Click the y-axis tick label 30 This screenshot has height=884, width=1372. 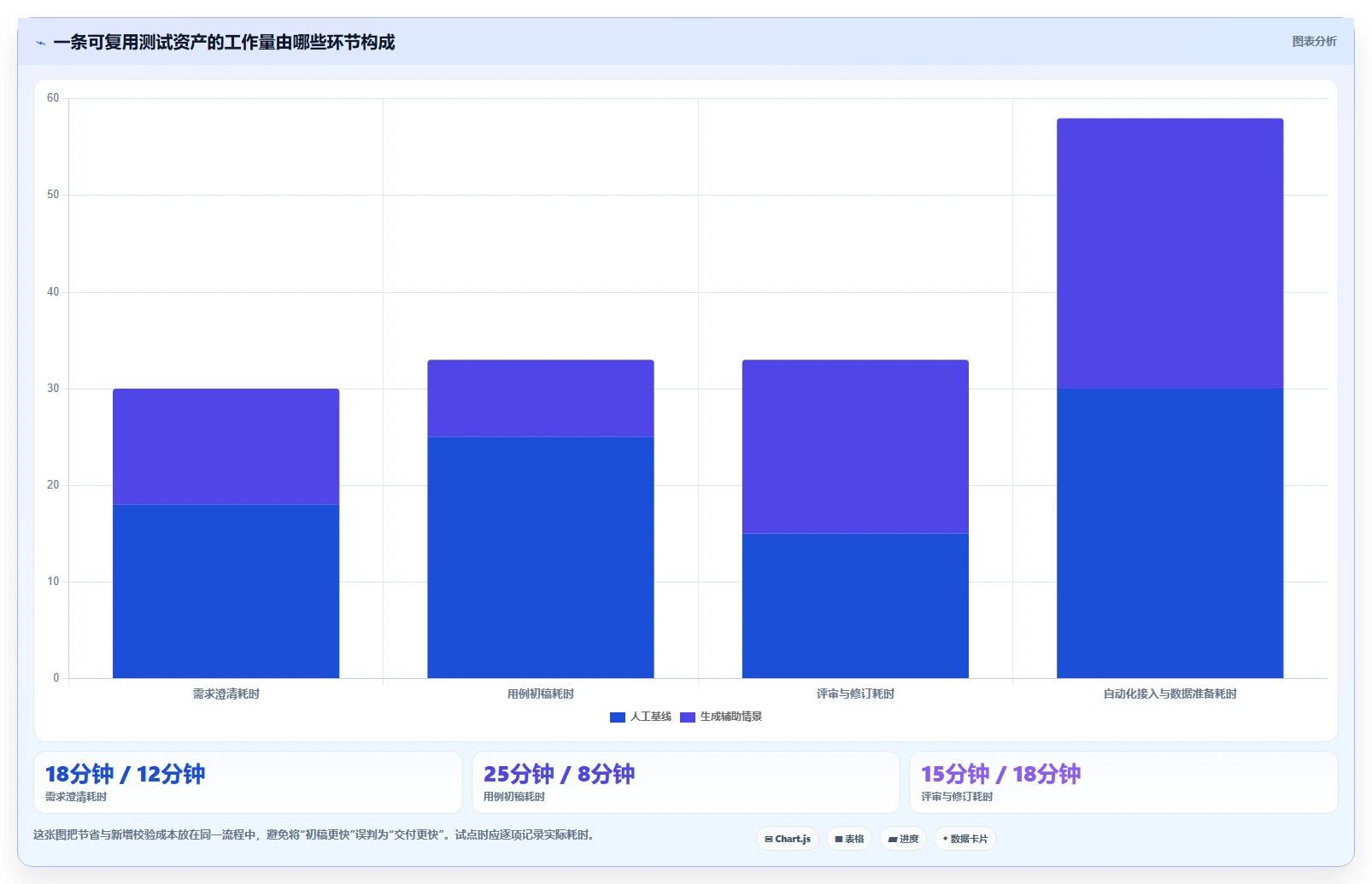[x=53, y=389]
